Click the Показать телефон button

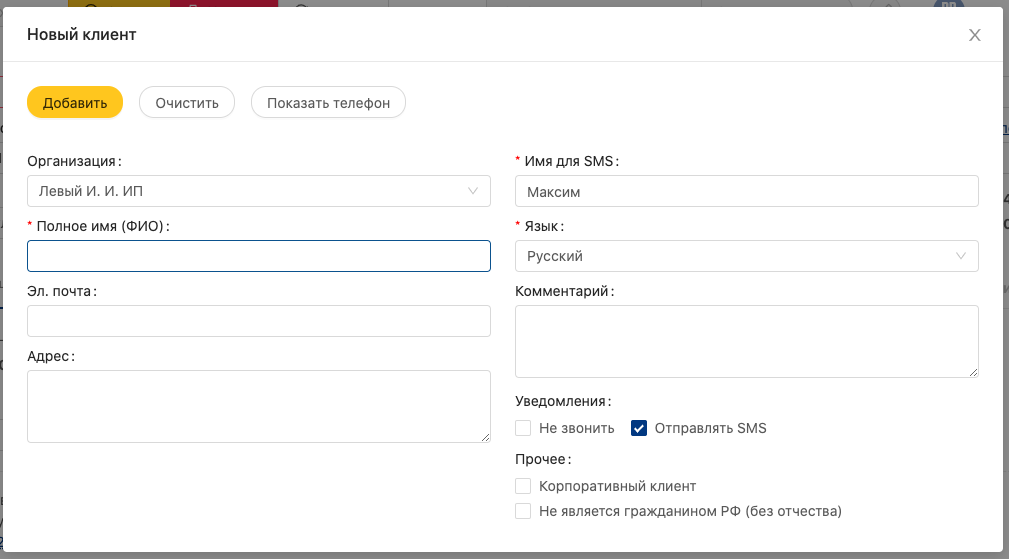tap(328, 102)
